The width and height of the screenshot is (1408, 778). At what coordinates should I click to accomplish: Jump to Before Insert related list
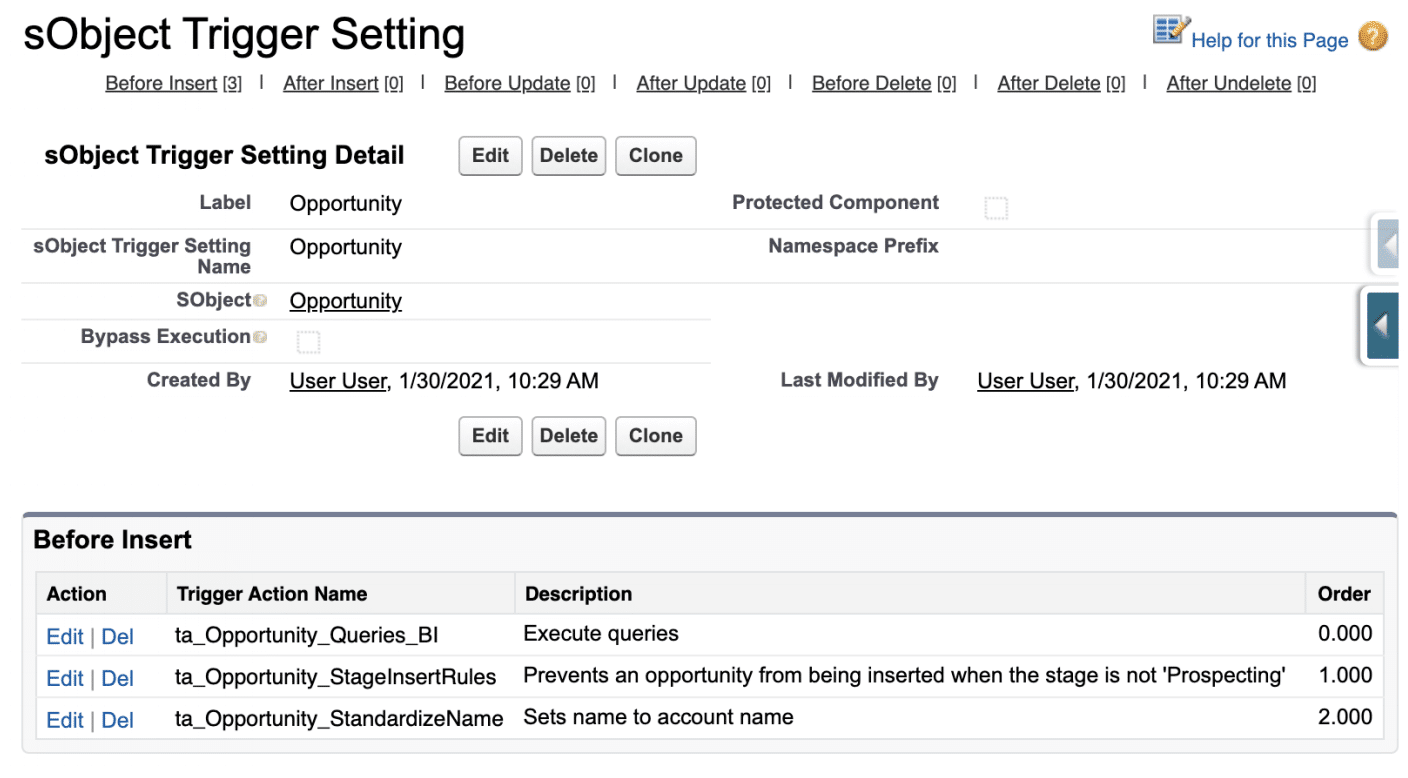(161, 84)
